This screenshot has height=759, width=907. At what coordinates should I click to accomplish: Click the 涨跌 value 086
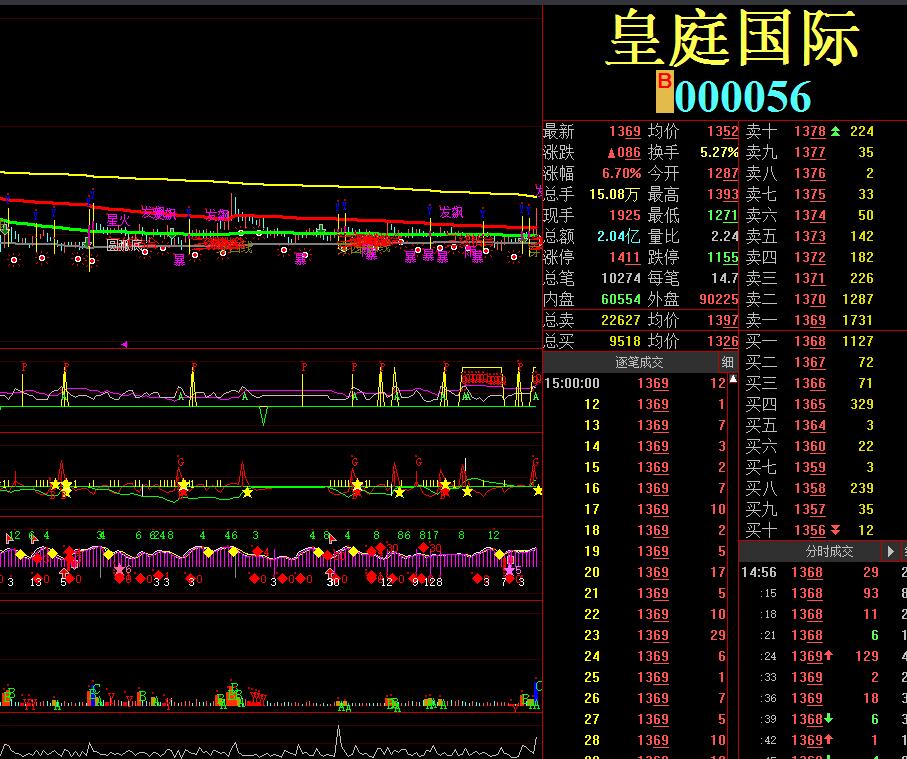(624, 153)
